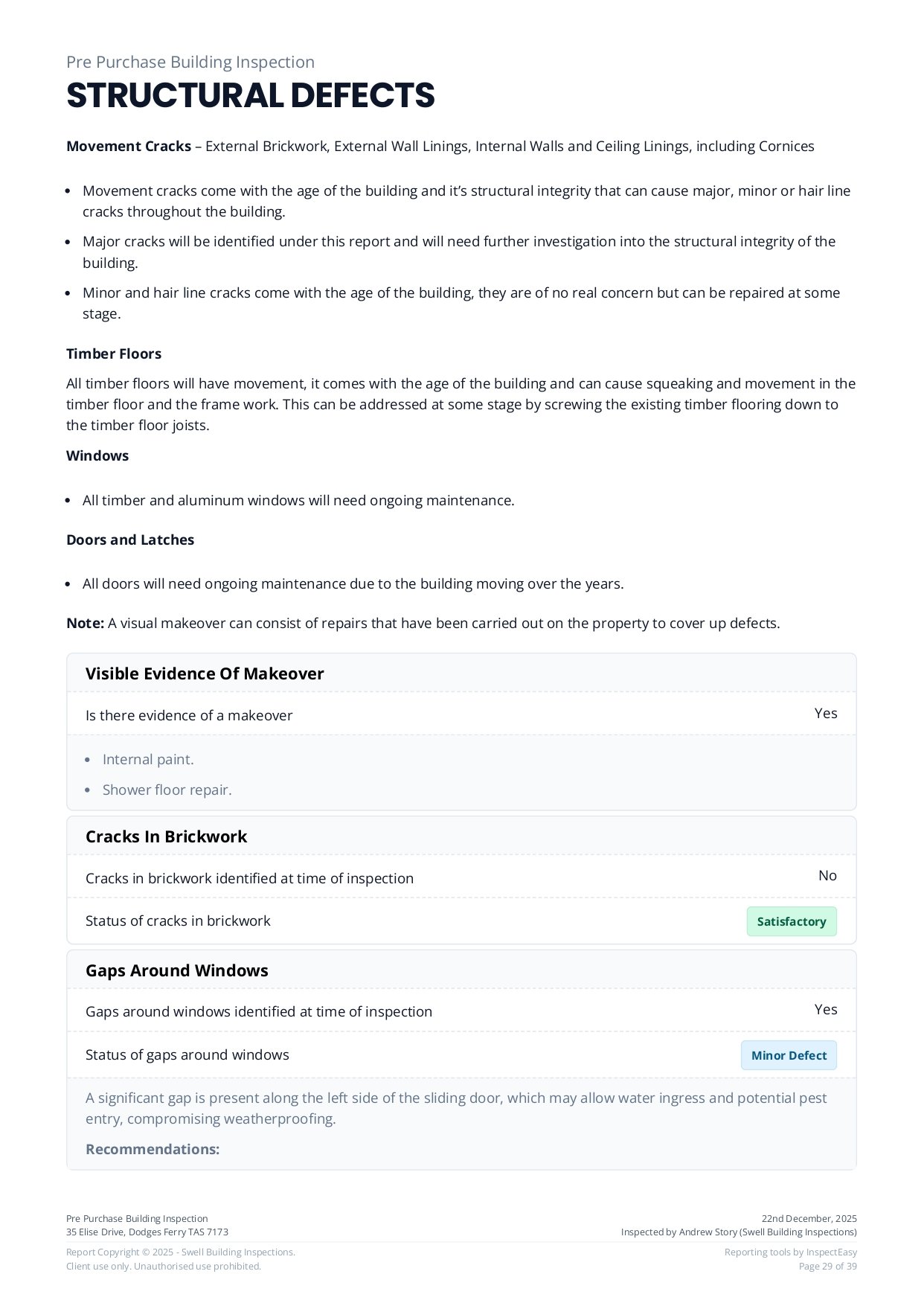Click the Movement Cracks bold label
Image resolution: width=924 pixels, height=1306 pixels.
(x=128, y=147)
